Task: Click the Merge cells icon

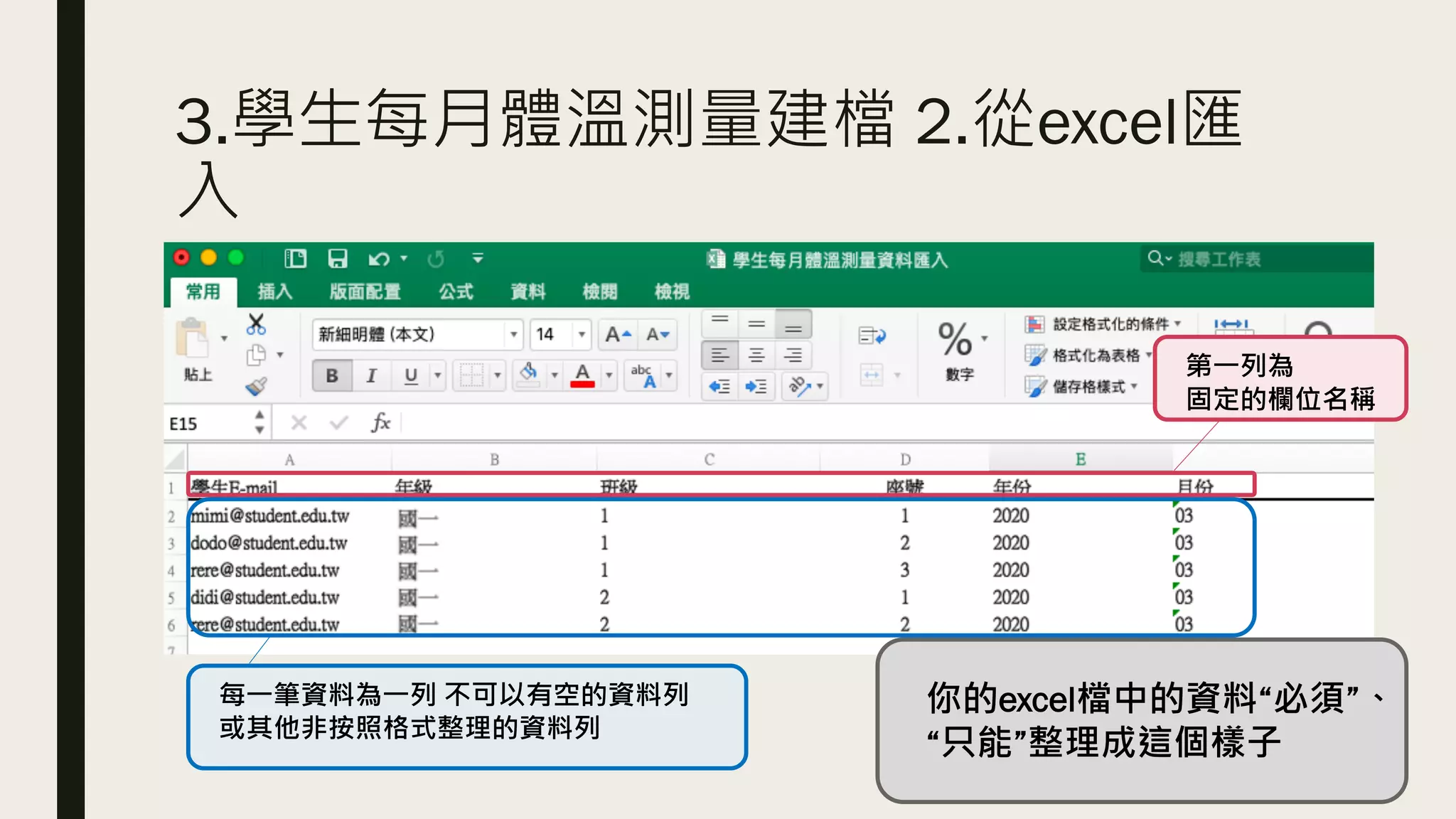Action: (x=872, y=375)
